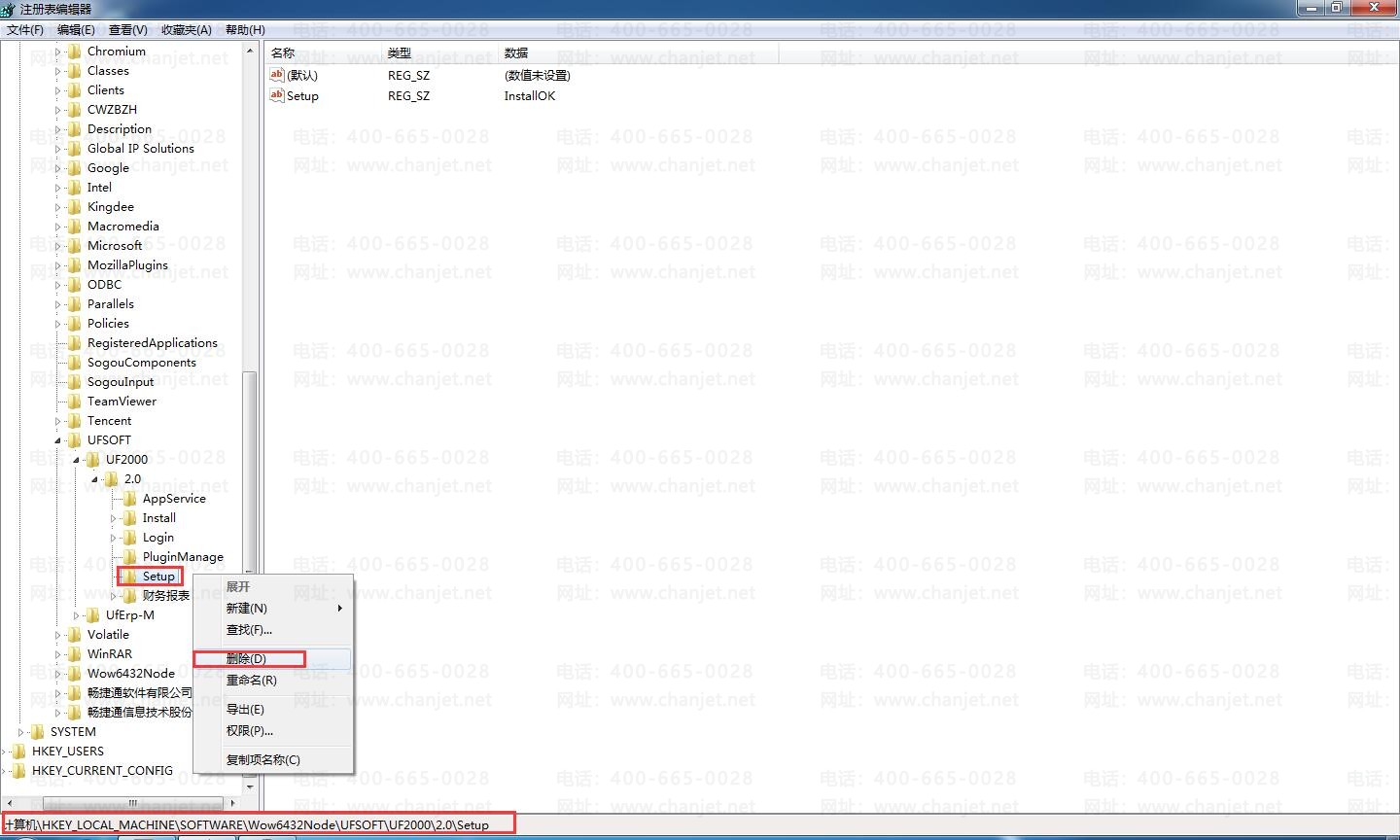Expand the Install tree node
Screen dimensions: 1400x840
coord(114,518)
